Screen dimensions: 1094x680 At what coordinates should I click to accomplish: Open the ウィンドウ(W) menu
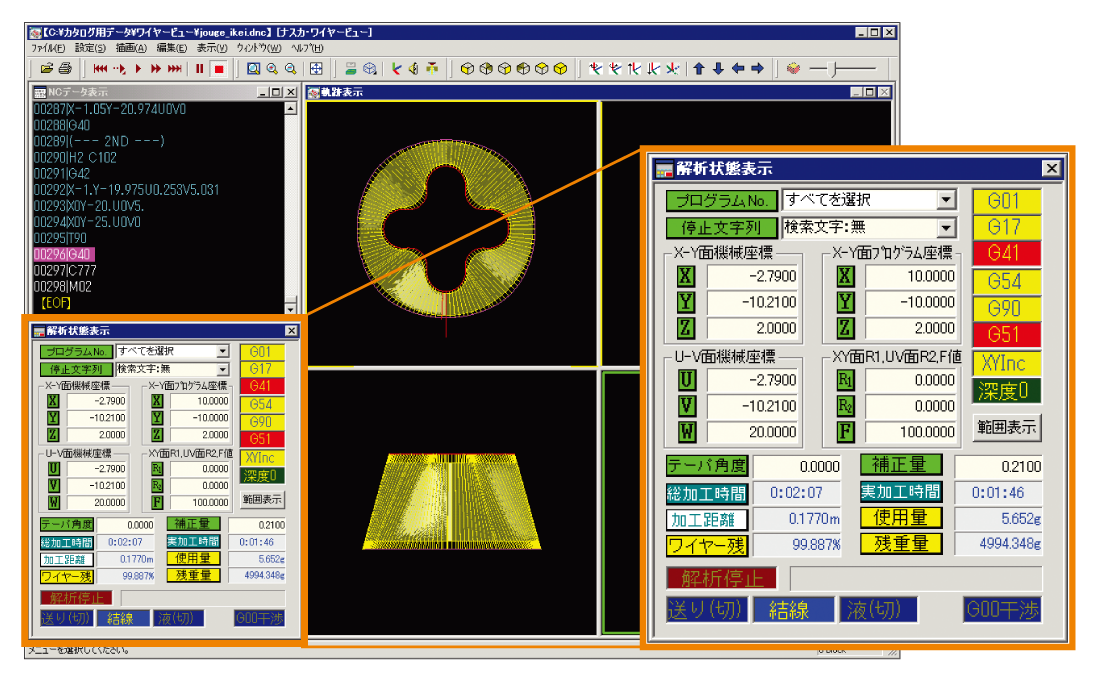click(x=259, y=48)
